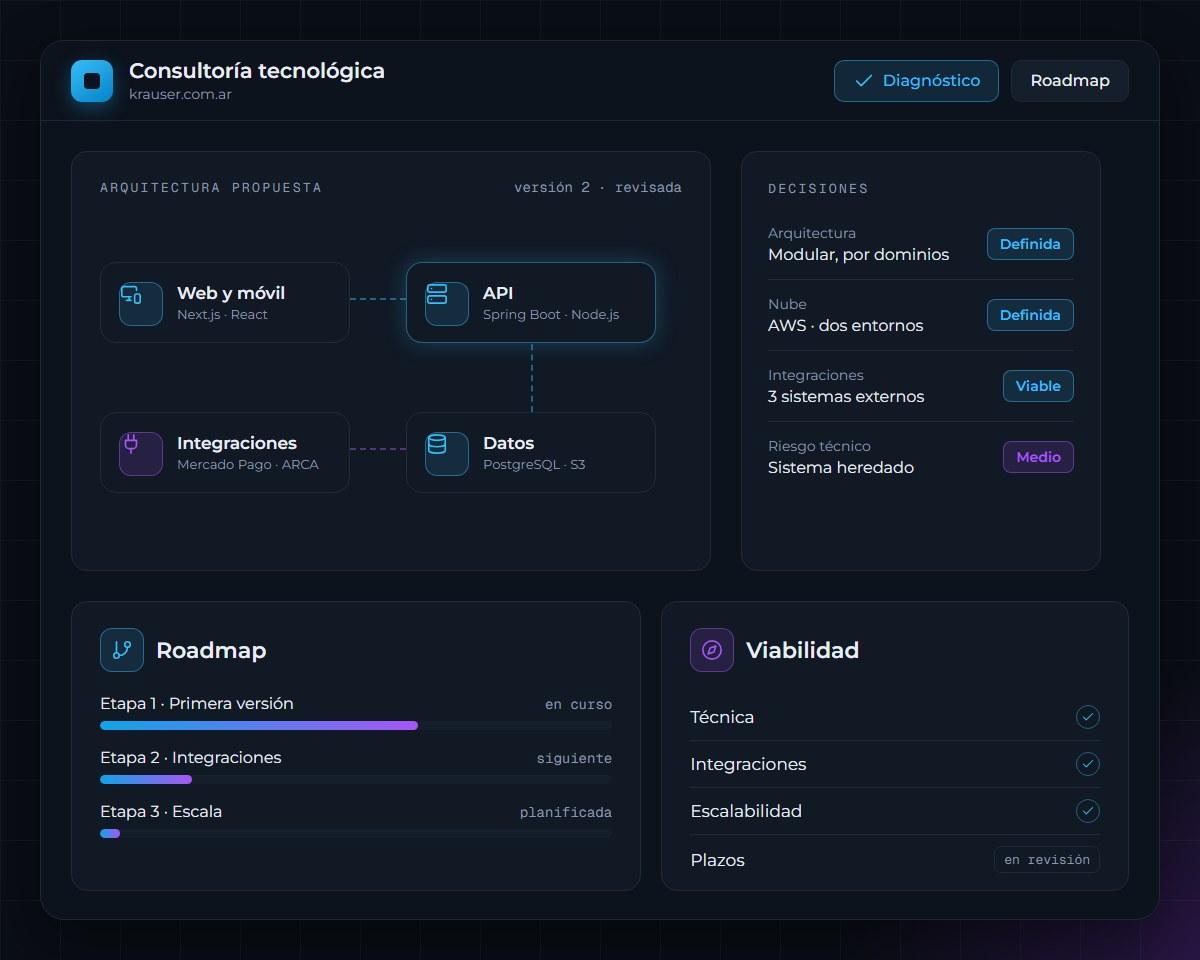Click the PostgreSQL · S3 subtitle
1200x960 pixels.
click(534, 464)
